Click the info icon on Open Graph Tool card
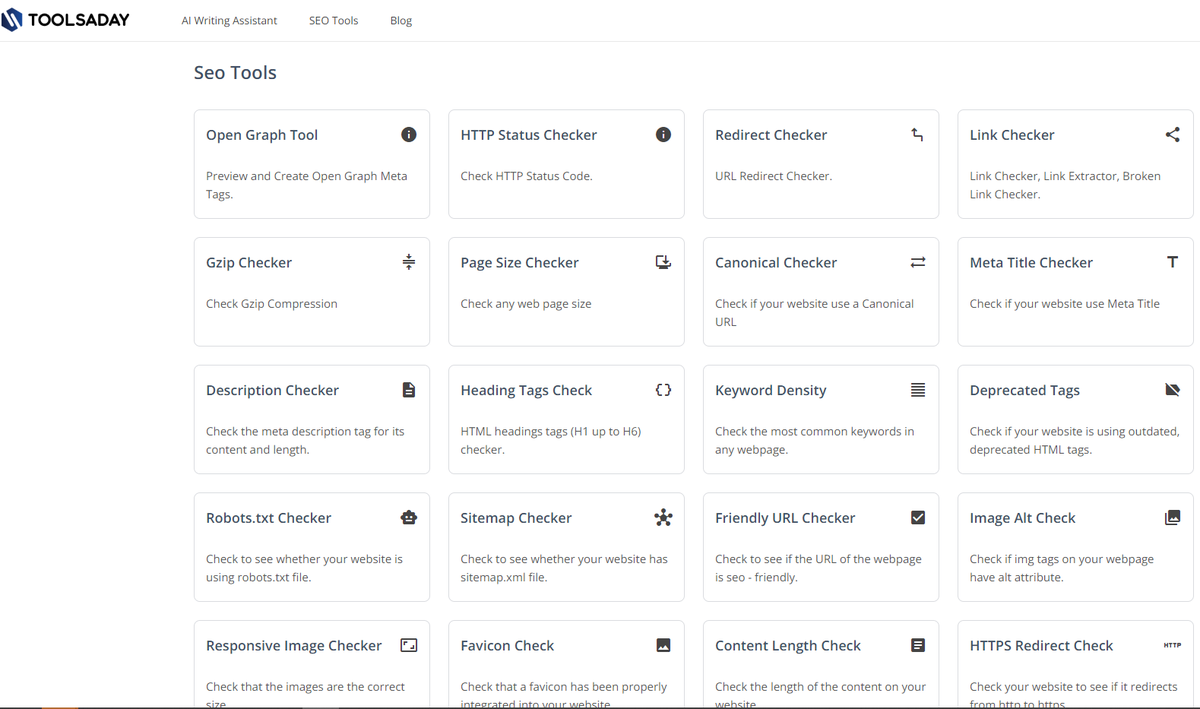The width and height of the screenshot is (1200, 709). (x=409, y=135)
